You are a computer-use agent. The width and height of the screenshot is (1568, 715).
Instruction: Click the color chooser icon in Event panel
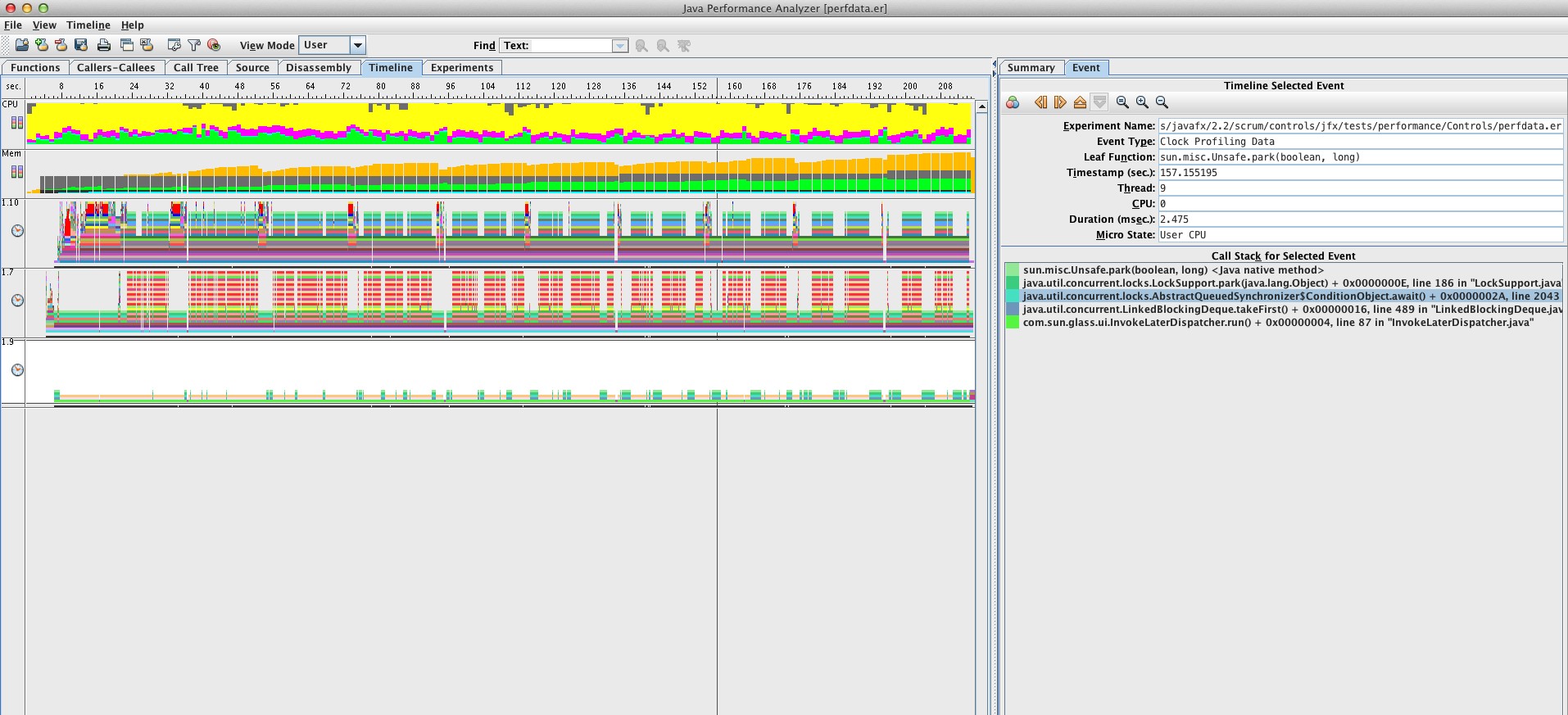pos(1013,102)
